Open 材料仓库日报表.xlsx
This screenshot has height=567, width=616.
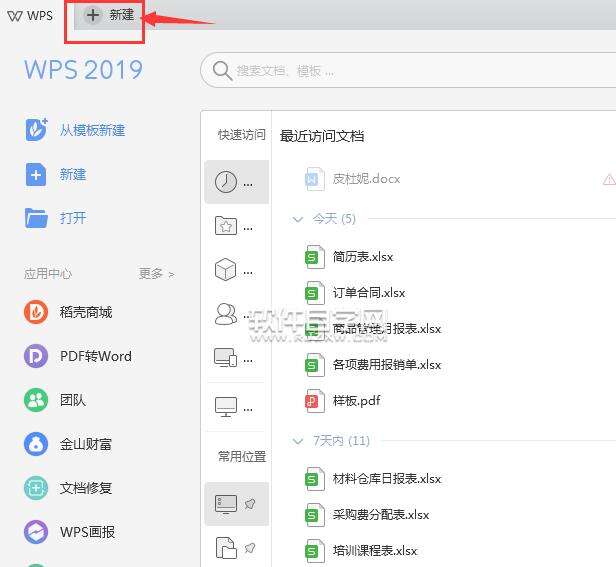pyautogui.click(x=387, y=479)
